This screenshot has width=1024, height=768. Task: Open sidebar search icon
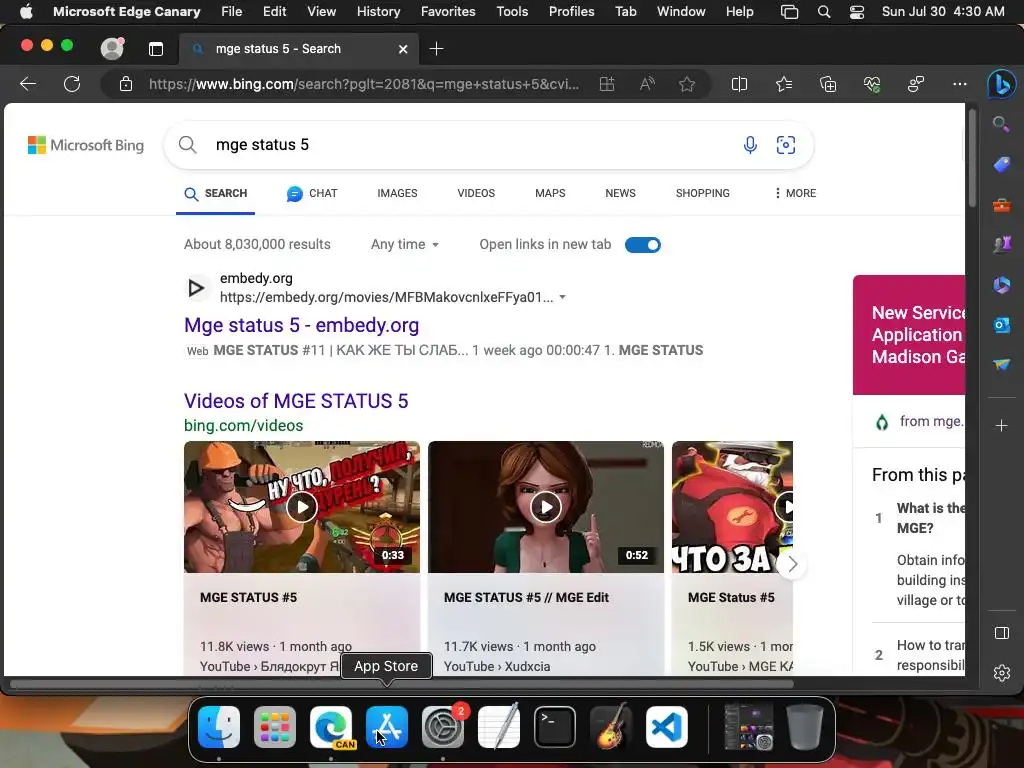click(1000, 124)
